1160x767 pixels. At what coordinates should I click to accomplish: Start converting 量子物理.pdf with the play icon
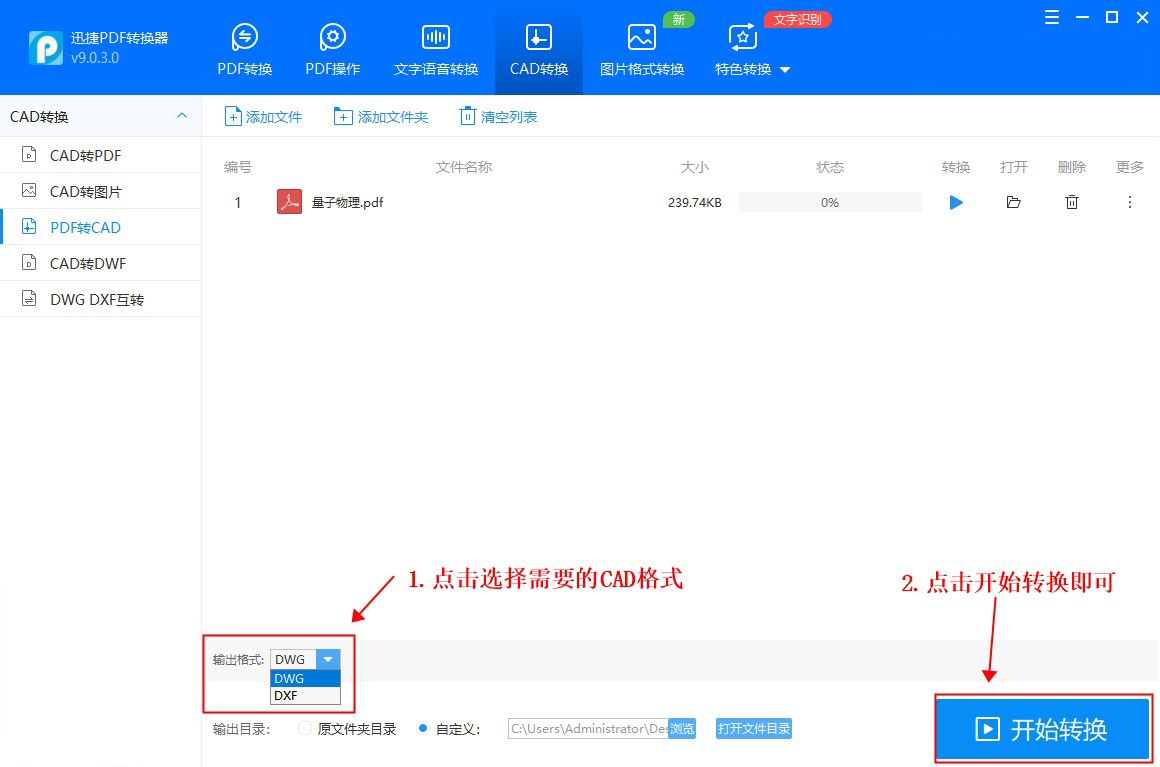point(955,202)
